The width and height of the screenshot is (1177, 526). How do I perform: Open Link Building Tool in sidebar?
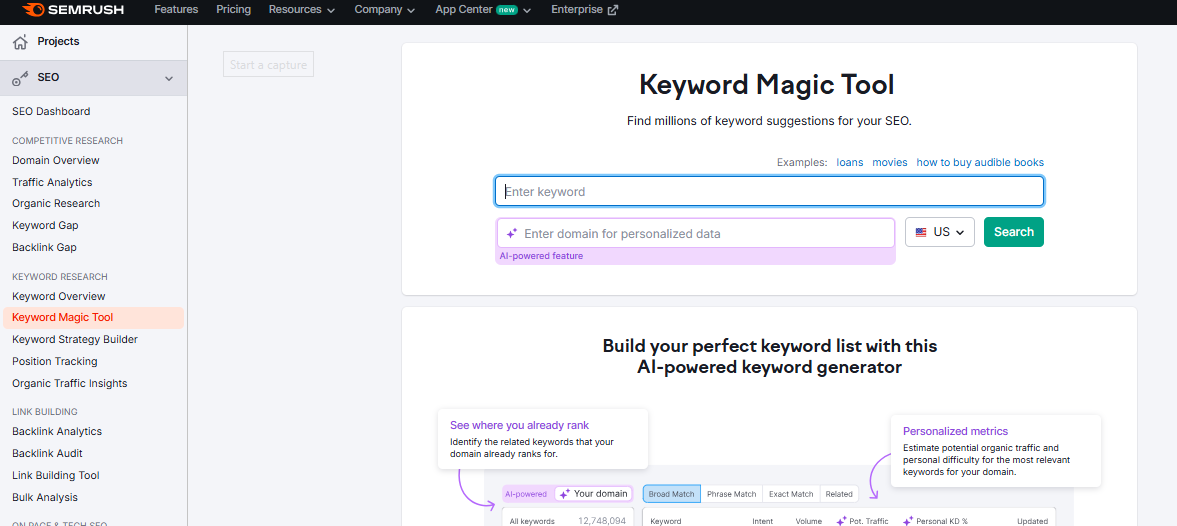pyautogui.click(x=56, y=475)
